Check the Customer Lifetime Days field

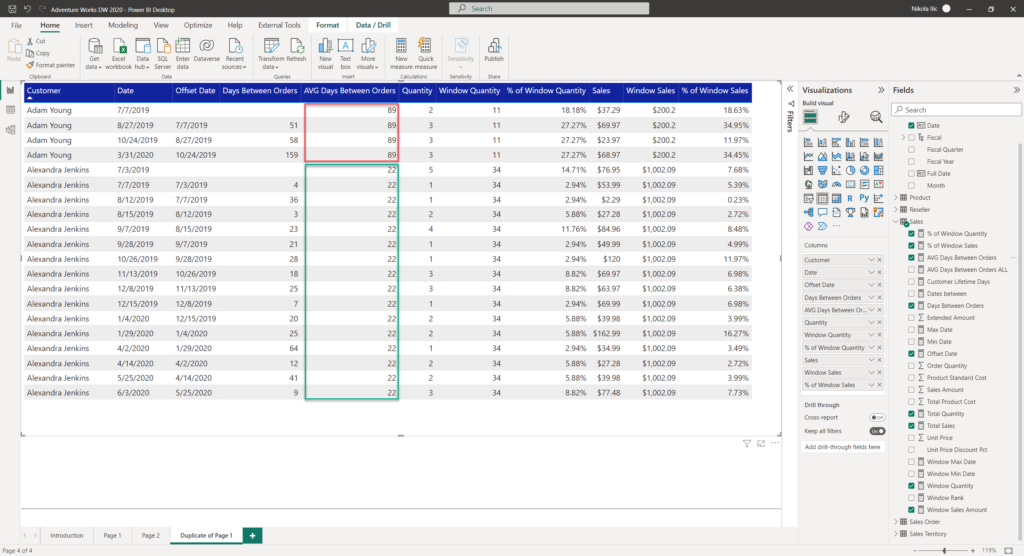pyautogui.click(x=911, y=282)
